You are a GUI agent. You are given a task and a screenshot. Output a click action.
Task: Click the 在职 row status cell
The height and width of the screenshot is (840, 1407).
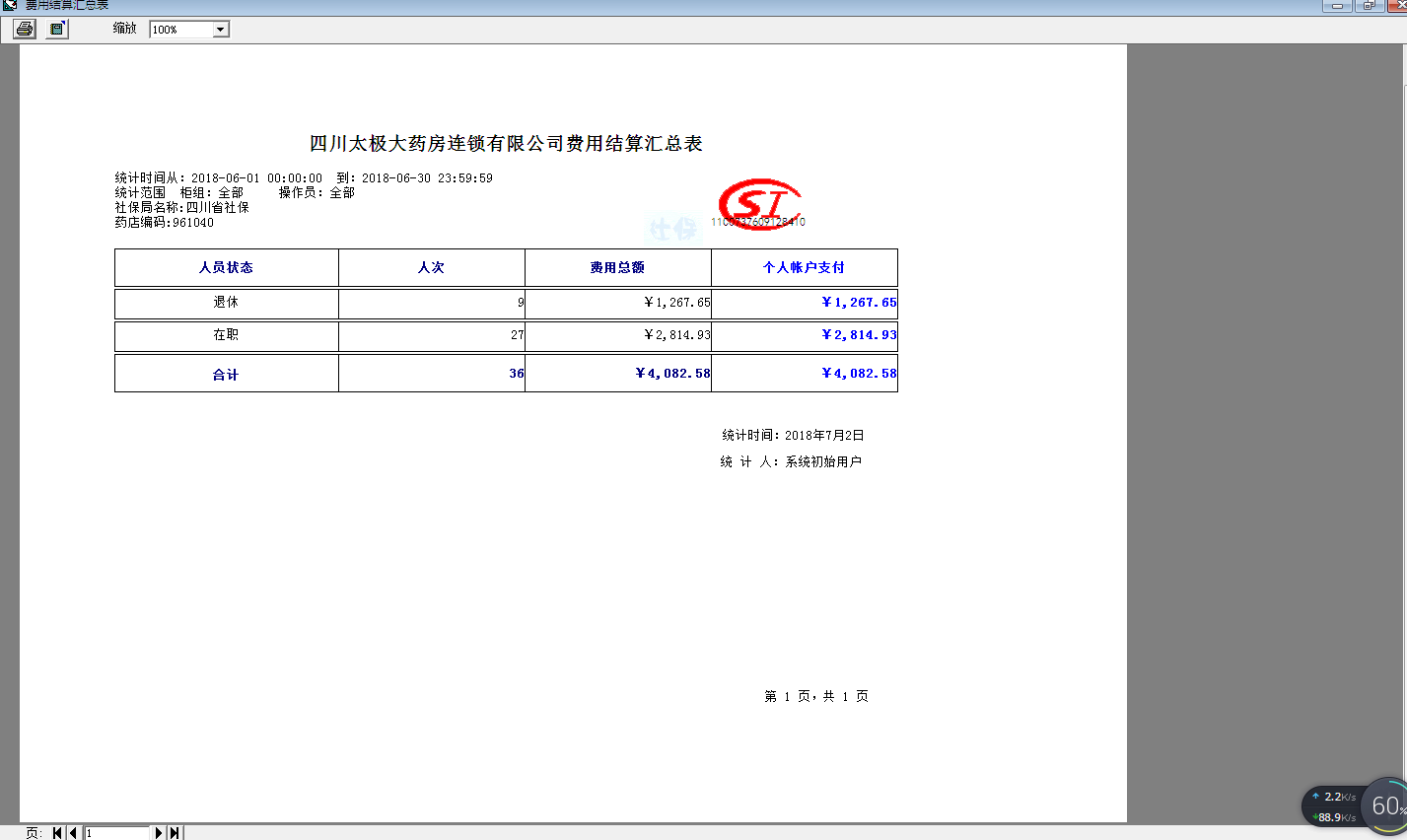(x=227, y=335)
